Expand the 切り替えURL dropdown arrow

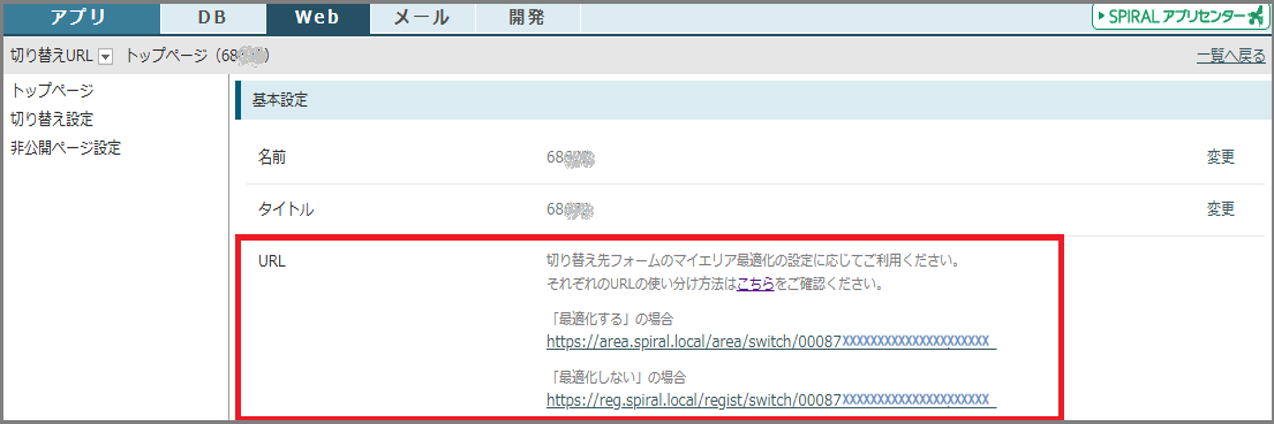tap(106, 56)
